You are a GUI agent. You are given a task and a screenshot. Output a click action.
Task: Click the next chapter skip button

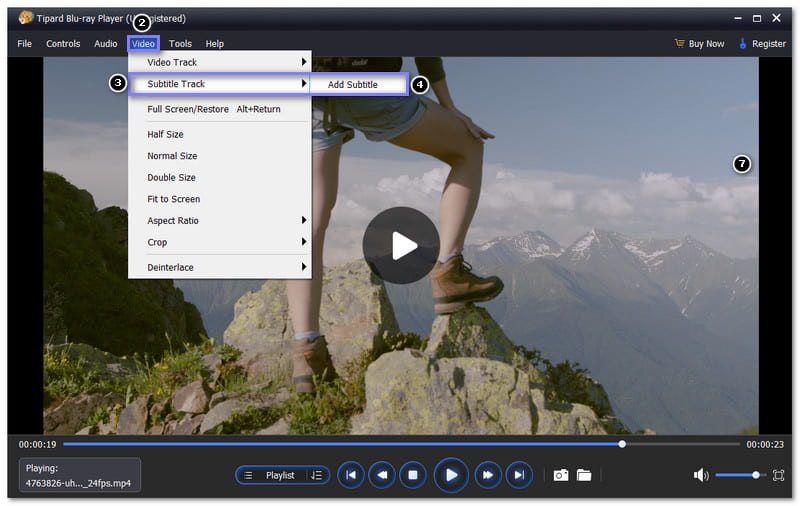[x=519, y=475]
